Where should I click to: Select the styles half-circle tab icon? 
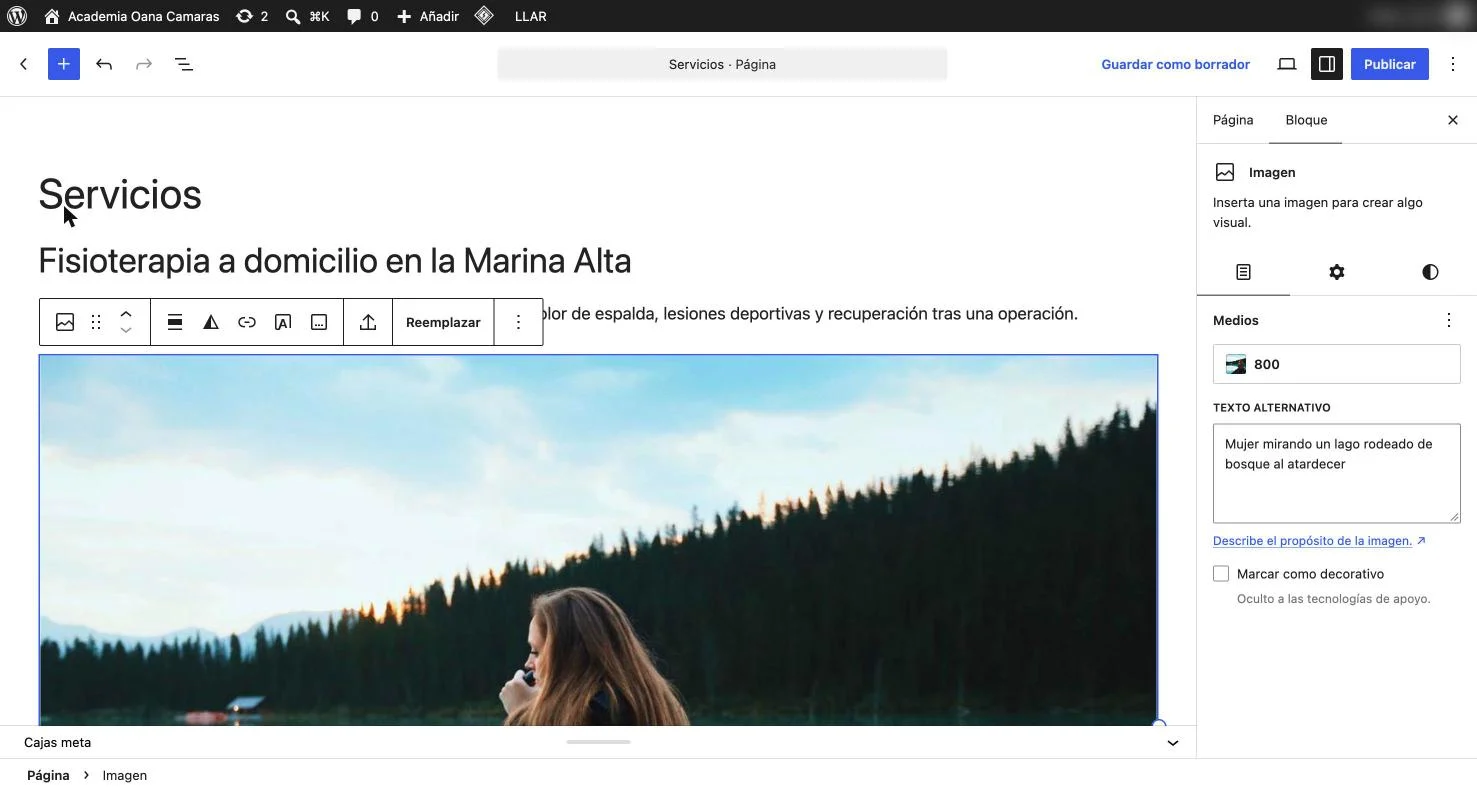click(1430, 272)
